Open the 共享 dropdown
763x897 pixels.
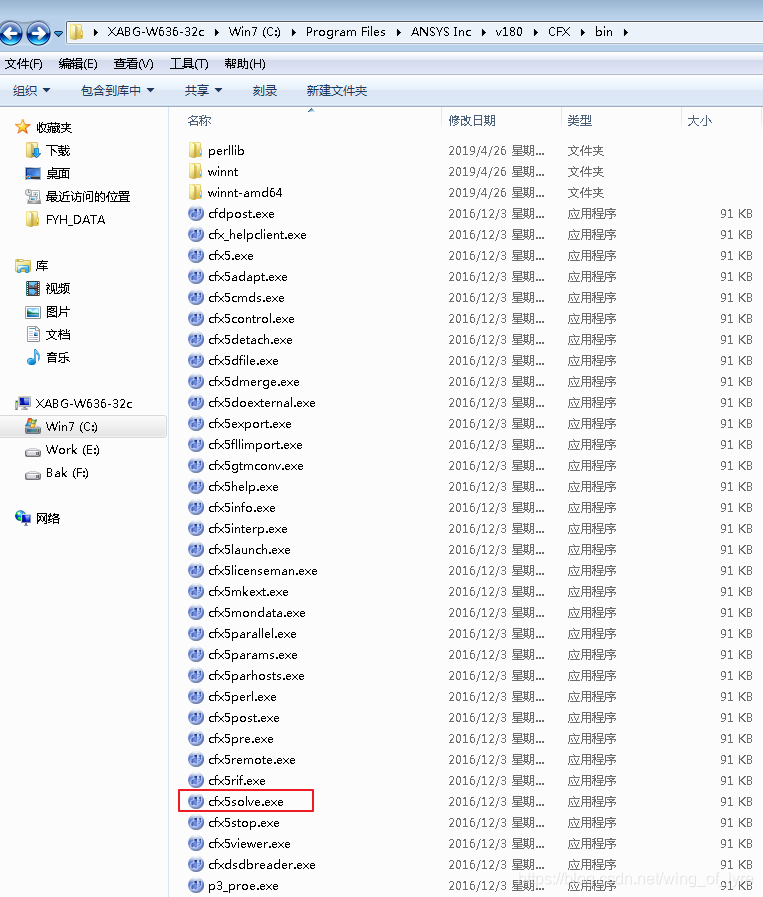coord(203,90)
